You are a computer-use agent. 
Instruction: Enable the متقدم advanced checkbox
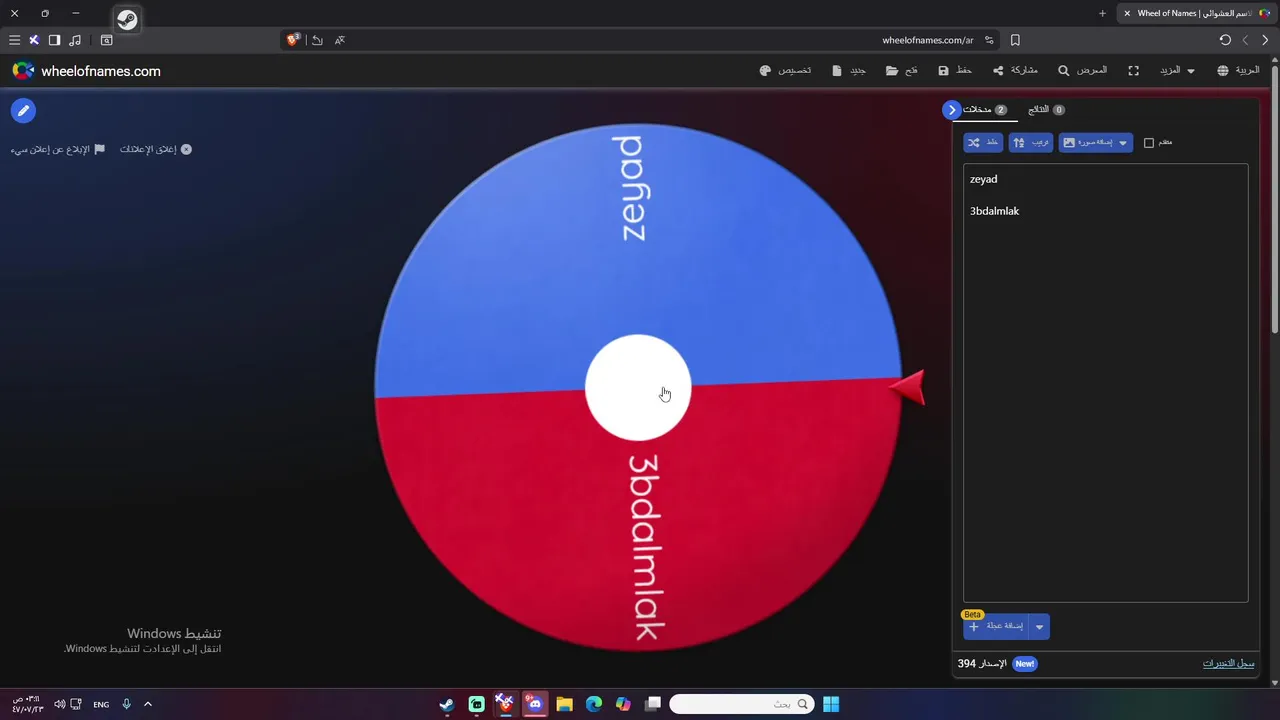pos(1149,143)
